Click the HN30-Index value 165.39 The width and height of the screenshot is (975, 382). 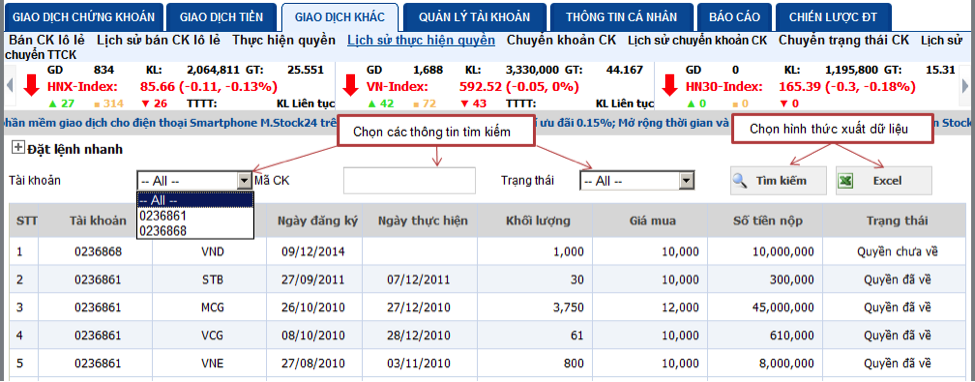pos(801,86)
